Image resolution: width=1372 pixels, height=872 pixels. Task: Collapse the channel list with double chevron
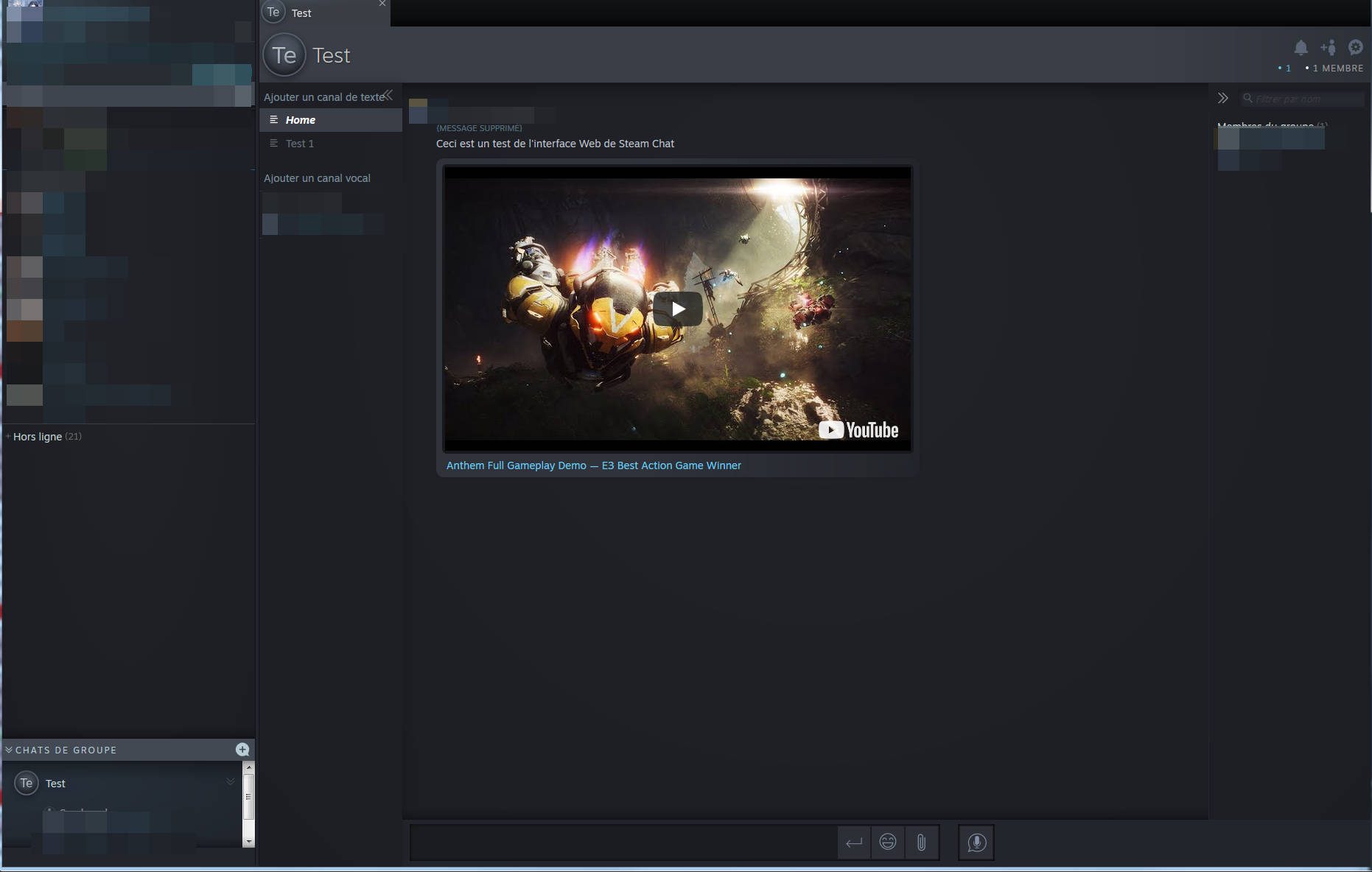(388, 95)
